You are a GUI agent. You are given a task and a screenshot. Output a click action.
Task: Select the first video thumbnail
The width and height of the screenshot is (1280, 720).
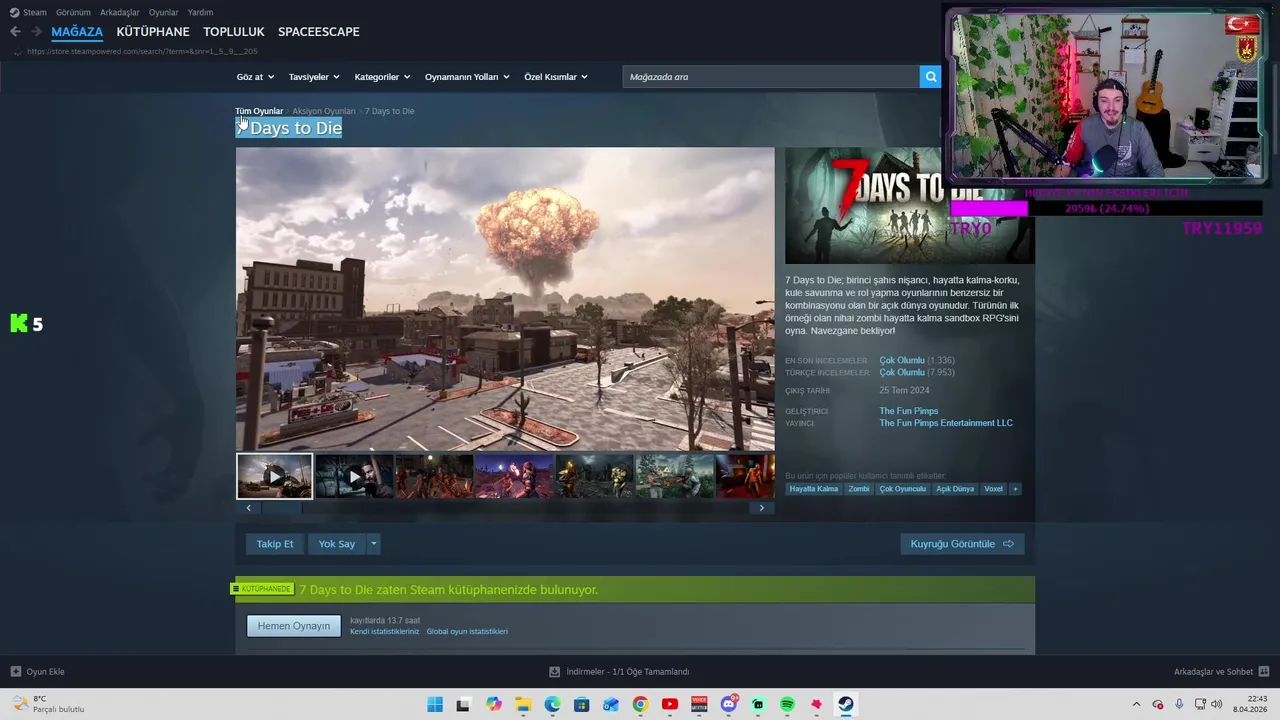point(274,477)
